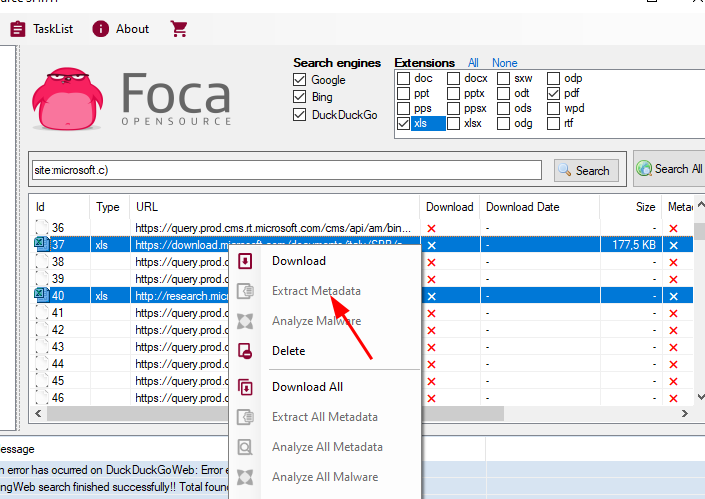Screen dimensions: 705x499
Task: Open the shopping cart icon in toolbar
Action: pos(179,29)
